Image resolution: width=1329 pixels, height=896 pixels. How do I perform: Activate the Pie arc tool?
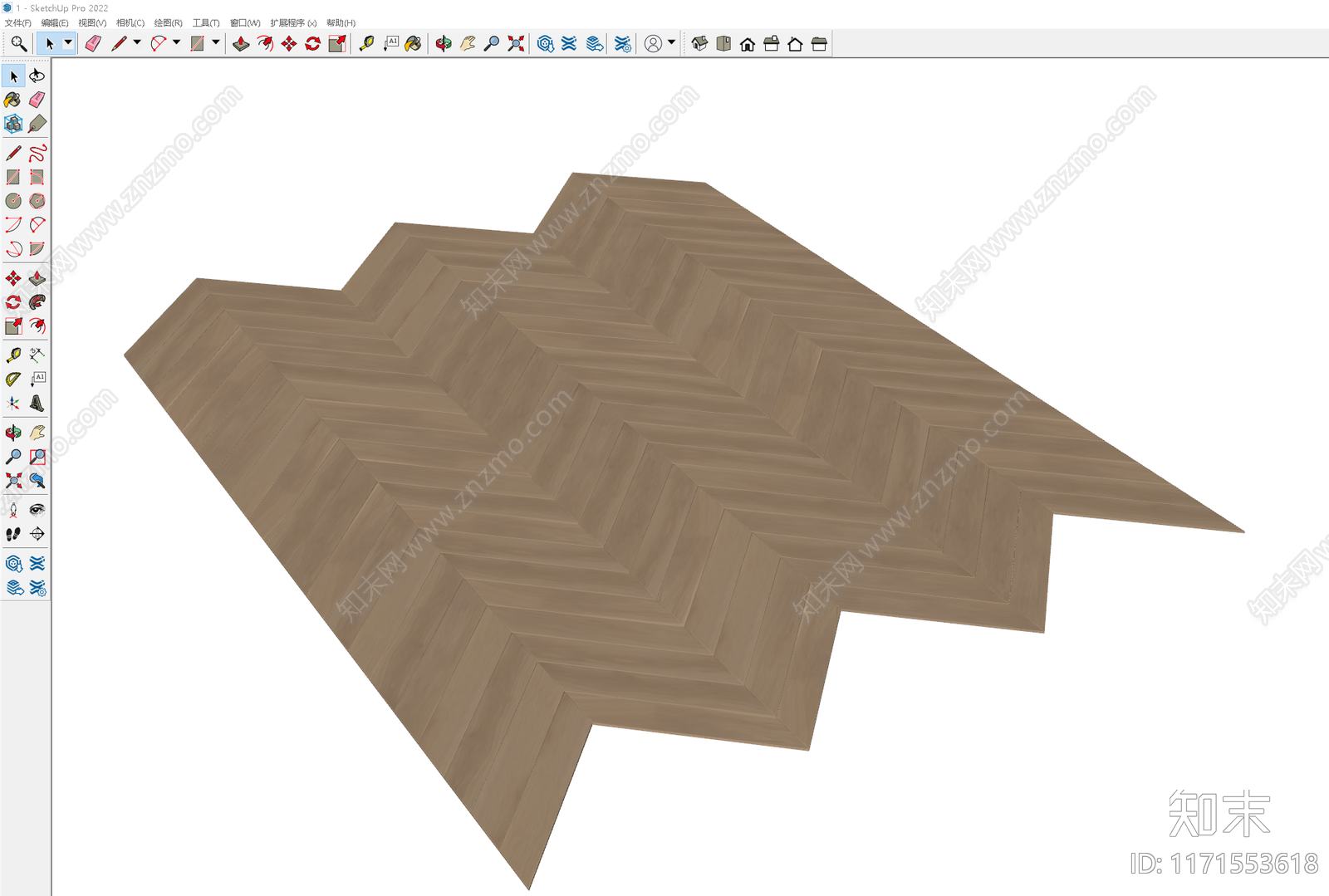tap(37, 248)
